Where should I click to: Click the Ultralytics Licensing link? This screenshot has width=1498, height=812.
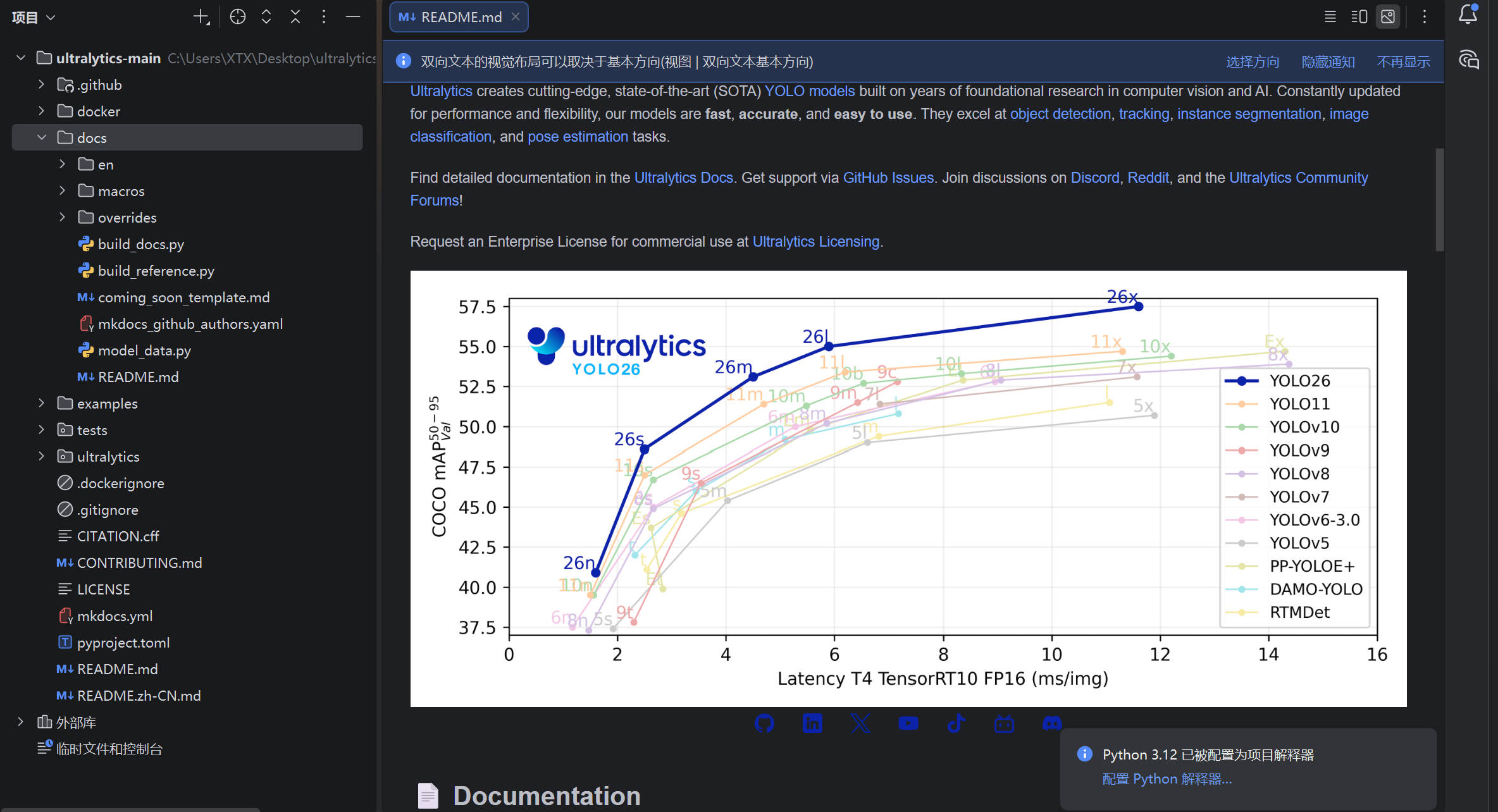click(815, 242)
